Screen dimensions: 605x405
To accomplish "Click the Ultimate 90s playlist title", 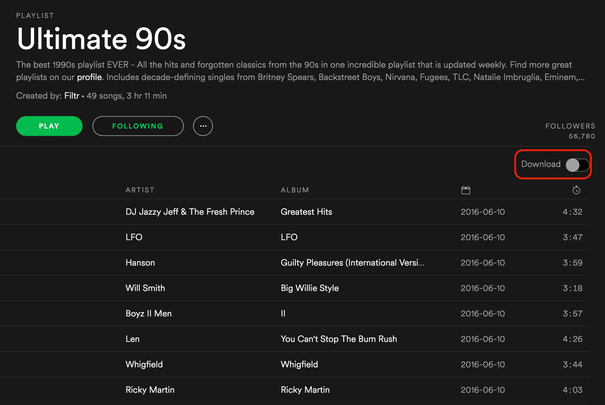I will [x=101, y=39].
